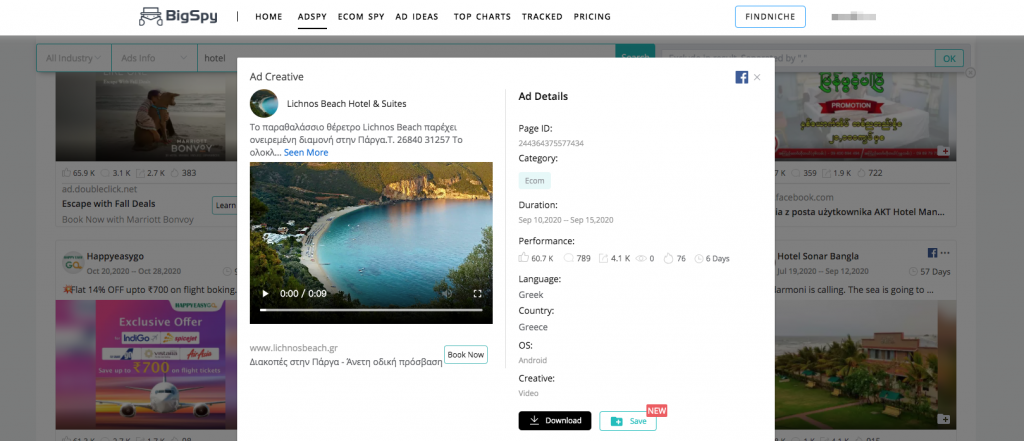
Task: Open the Hotel Sonar Bangla ad title
Action: click(x=818, y=256)
